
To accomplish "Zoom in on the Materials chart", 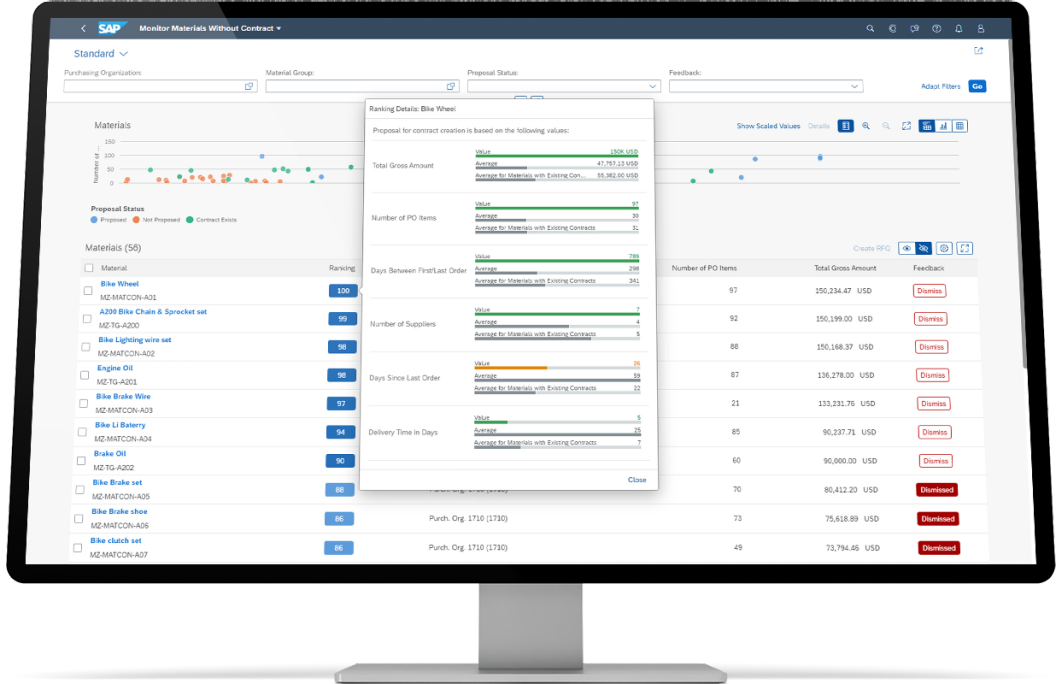I will click(866, 126).
